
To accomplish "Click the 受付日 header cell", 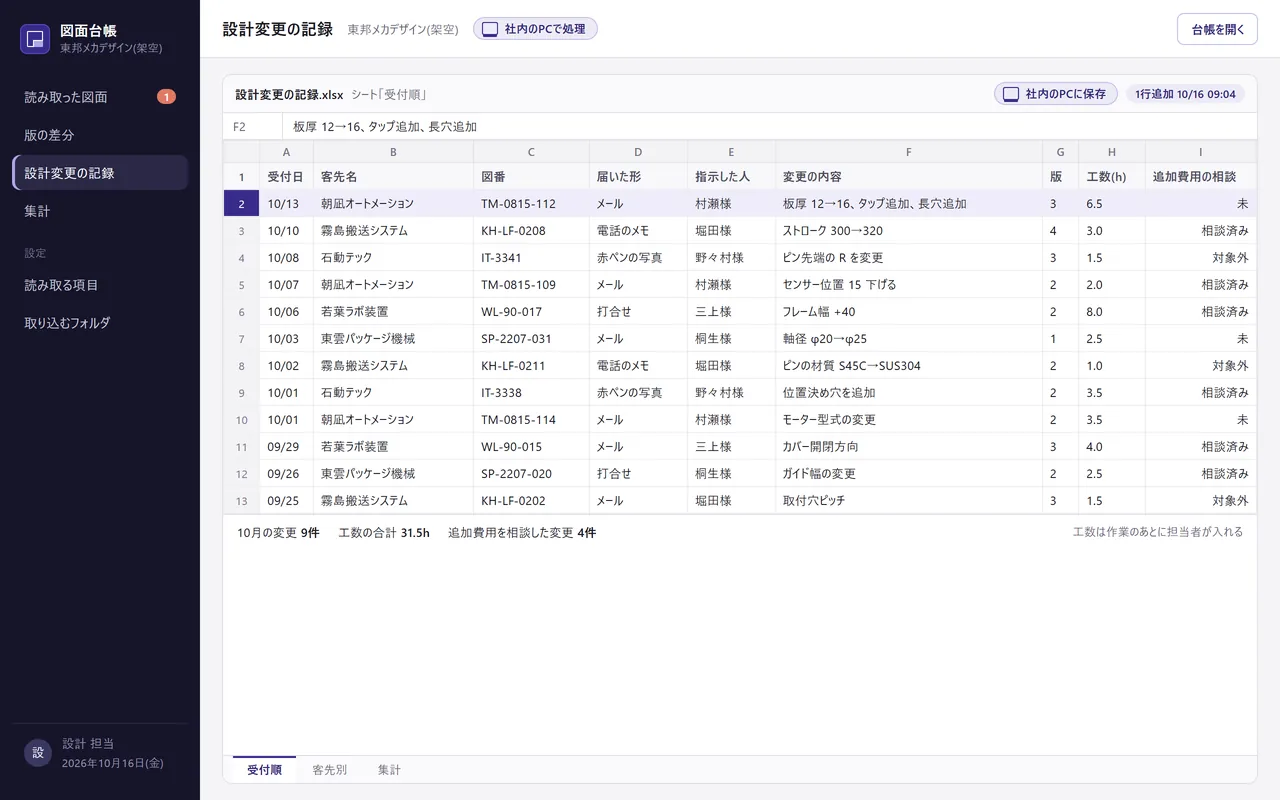I will [x=287, y=177].
